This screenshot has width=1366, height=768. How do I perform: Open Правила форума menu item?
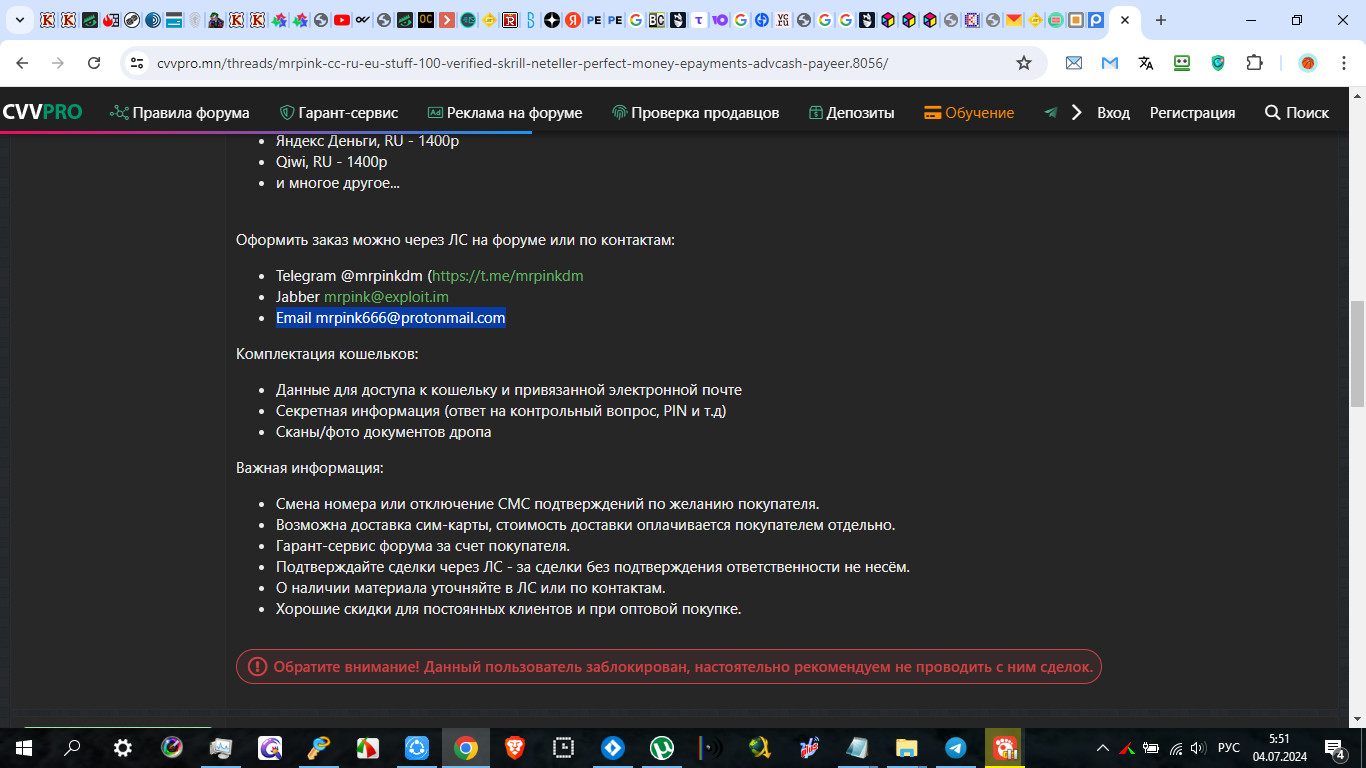(x=180, y=113)
